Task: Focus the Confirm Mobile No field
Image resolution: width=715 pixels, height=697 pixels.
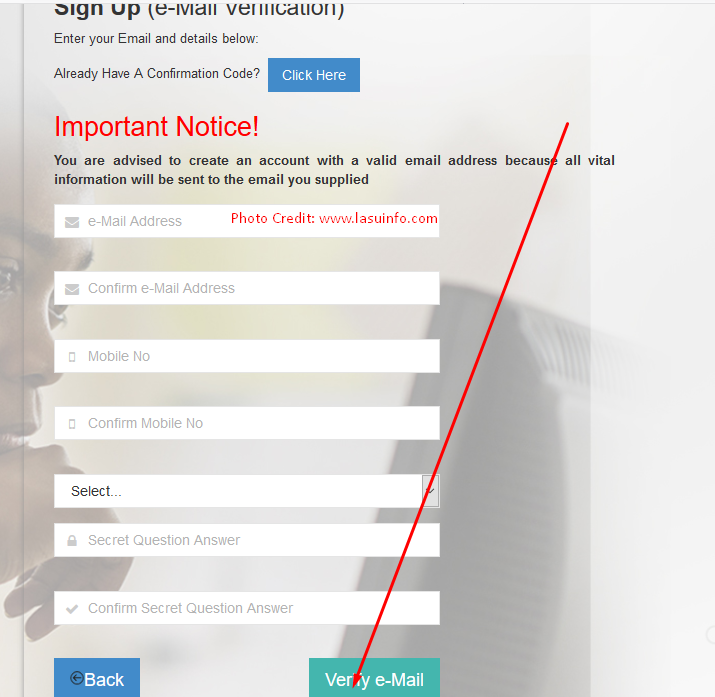Action: [247, 423]
